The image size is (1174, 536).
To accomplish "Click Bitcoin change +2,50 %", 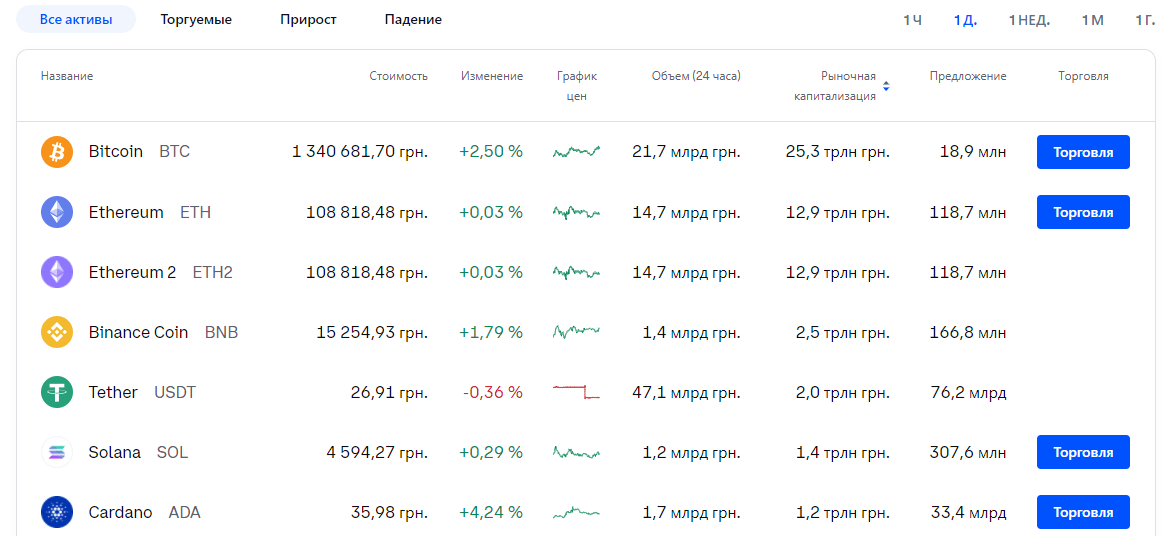I will [x=491, y=152].
